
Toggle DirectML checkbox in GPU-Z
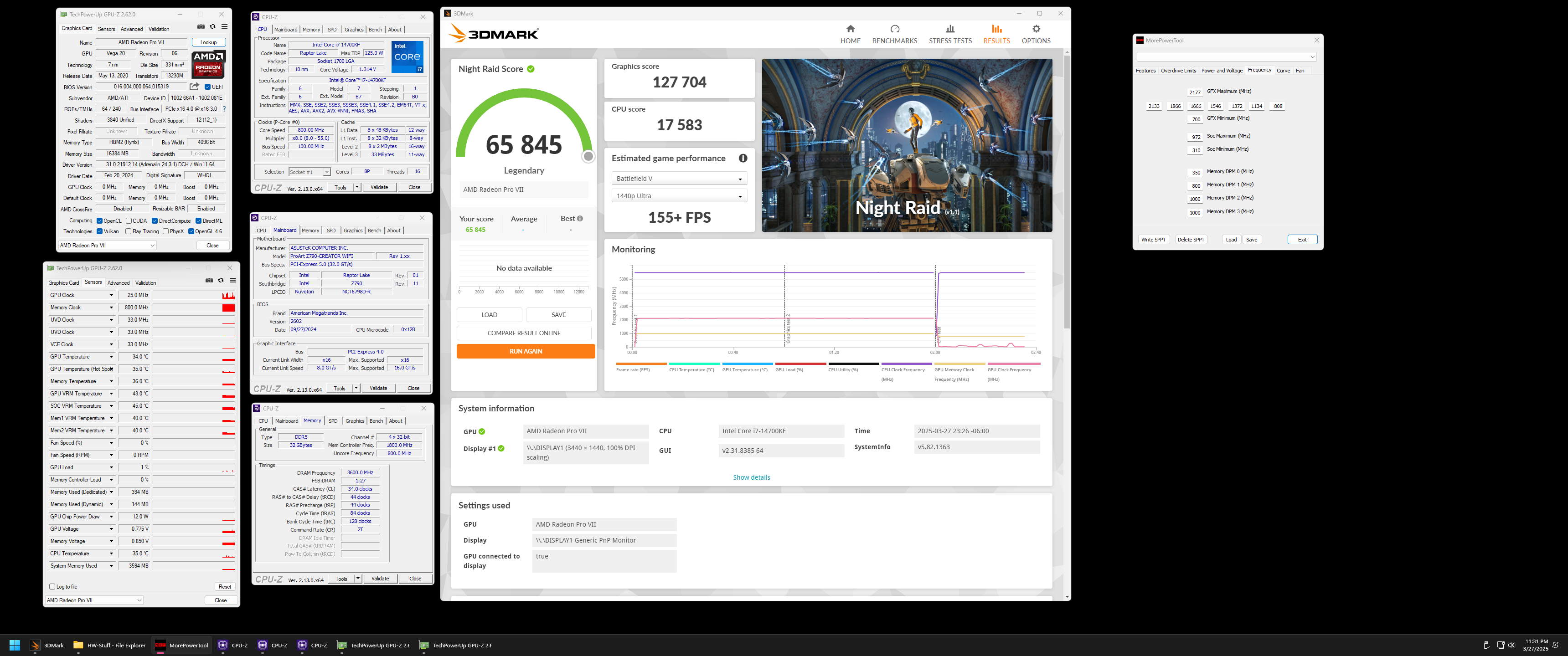[x=198, y=221]
